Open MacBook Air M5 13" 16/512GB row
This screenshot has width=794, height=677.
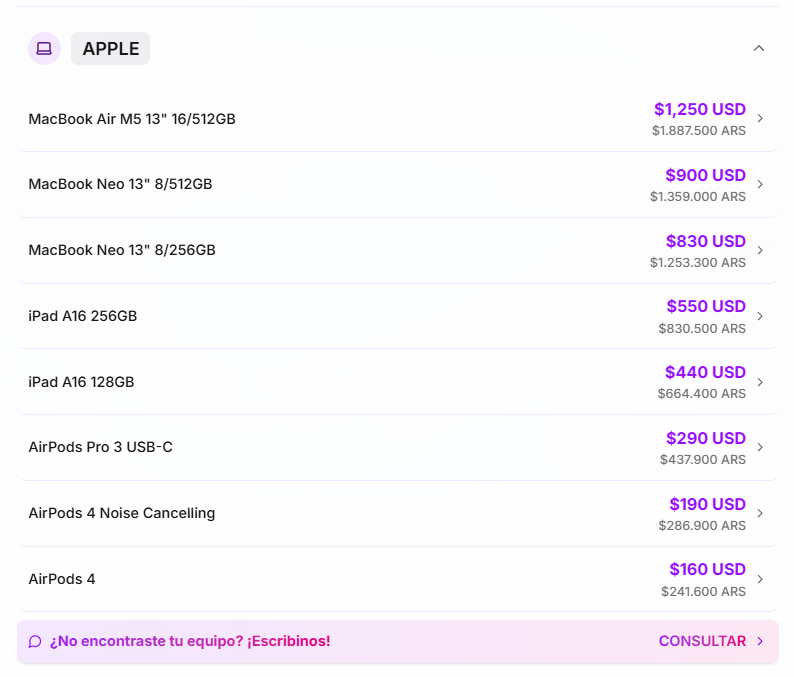398,119
